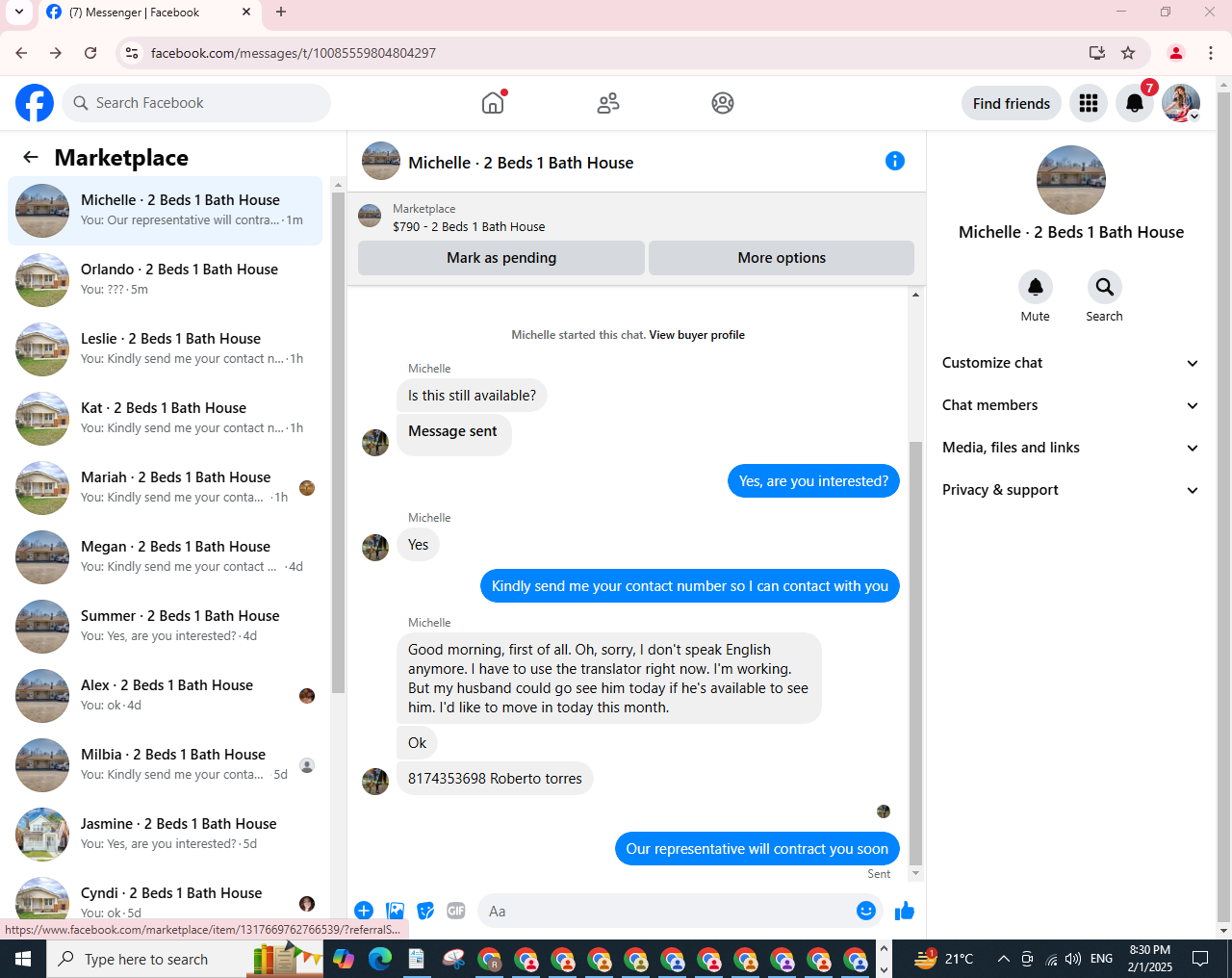Click More options for the listing
Viewport: 1232px width, 978px height.
point(782,258)
